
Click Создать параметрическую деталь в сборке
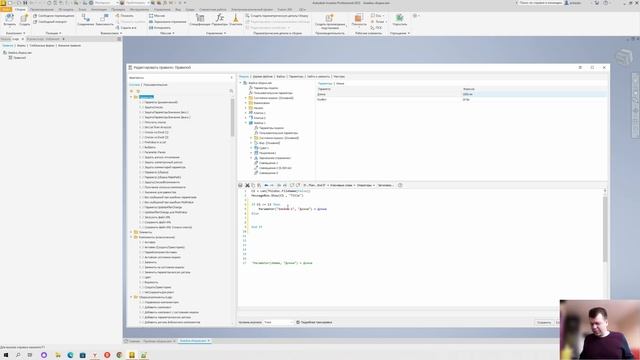pyautogui.click(x=277, y=16)
